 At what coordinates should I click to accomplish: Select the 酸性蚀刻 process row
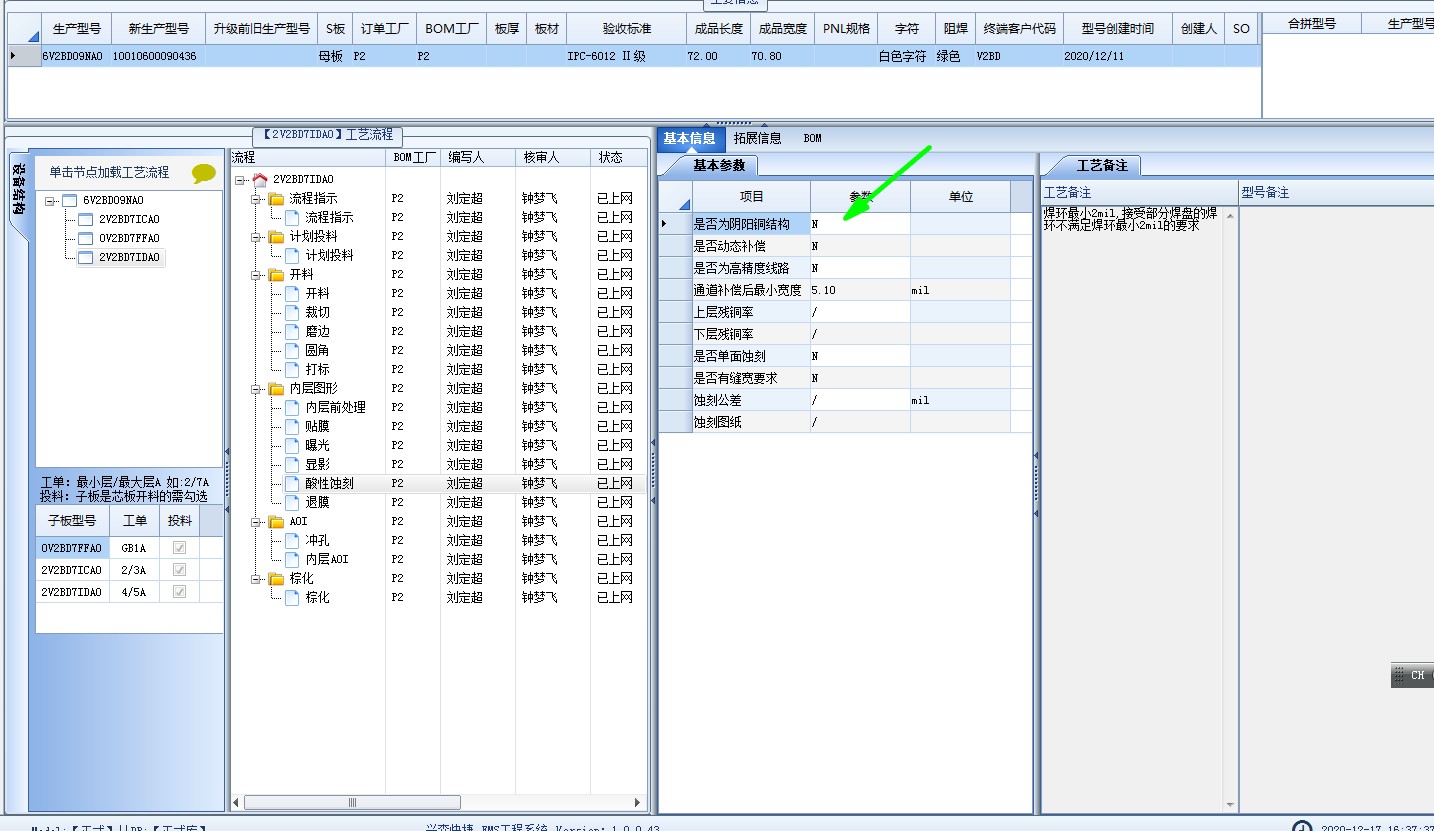[440, 484]
